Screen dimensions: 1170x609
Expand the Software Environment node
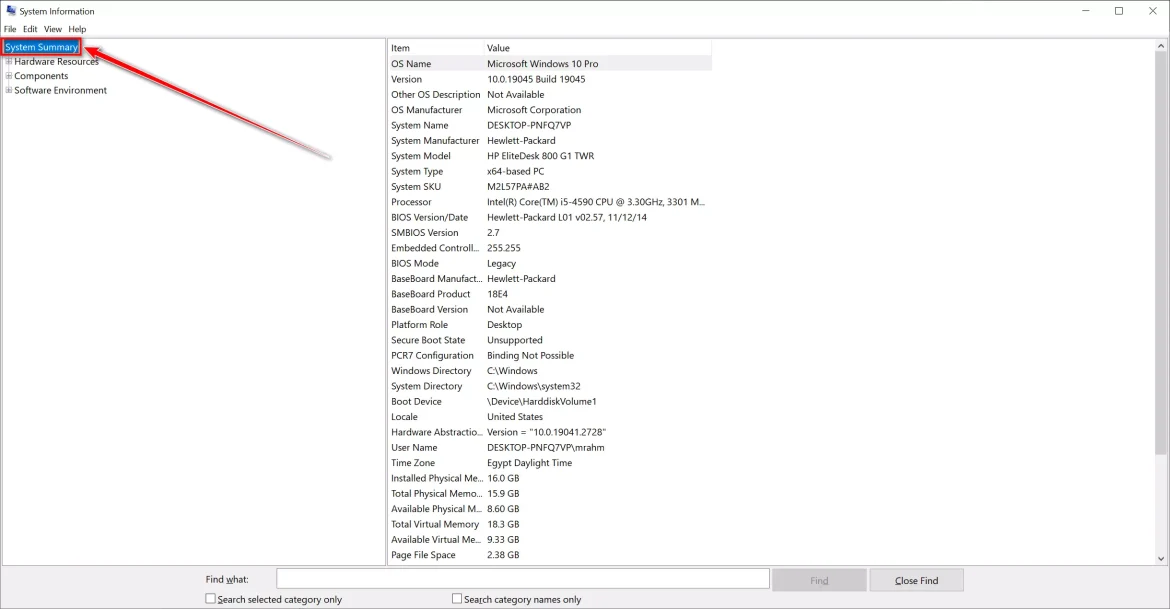click(x=8, y=90)
